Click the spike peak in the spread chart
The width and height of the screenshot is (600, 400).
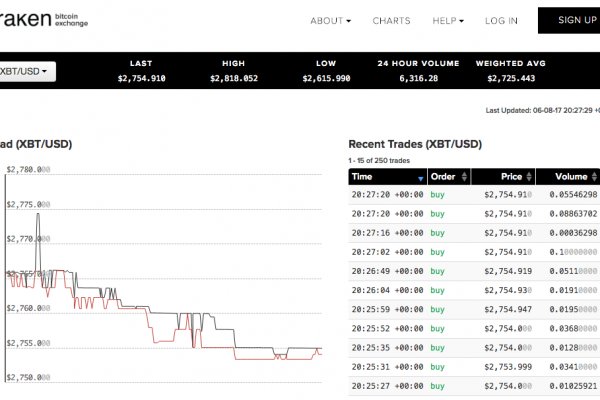click(38, 213)
